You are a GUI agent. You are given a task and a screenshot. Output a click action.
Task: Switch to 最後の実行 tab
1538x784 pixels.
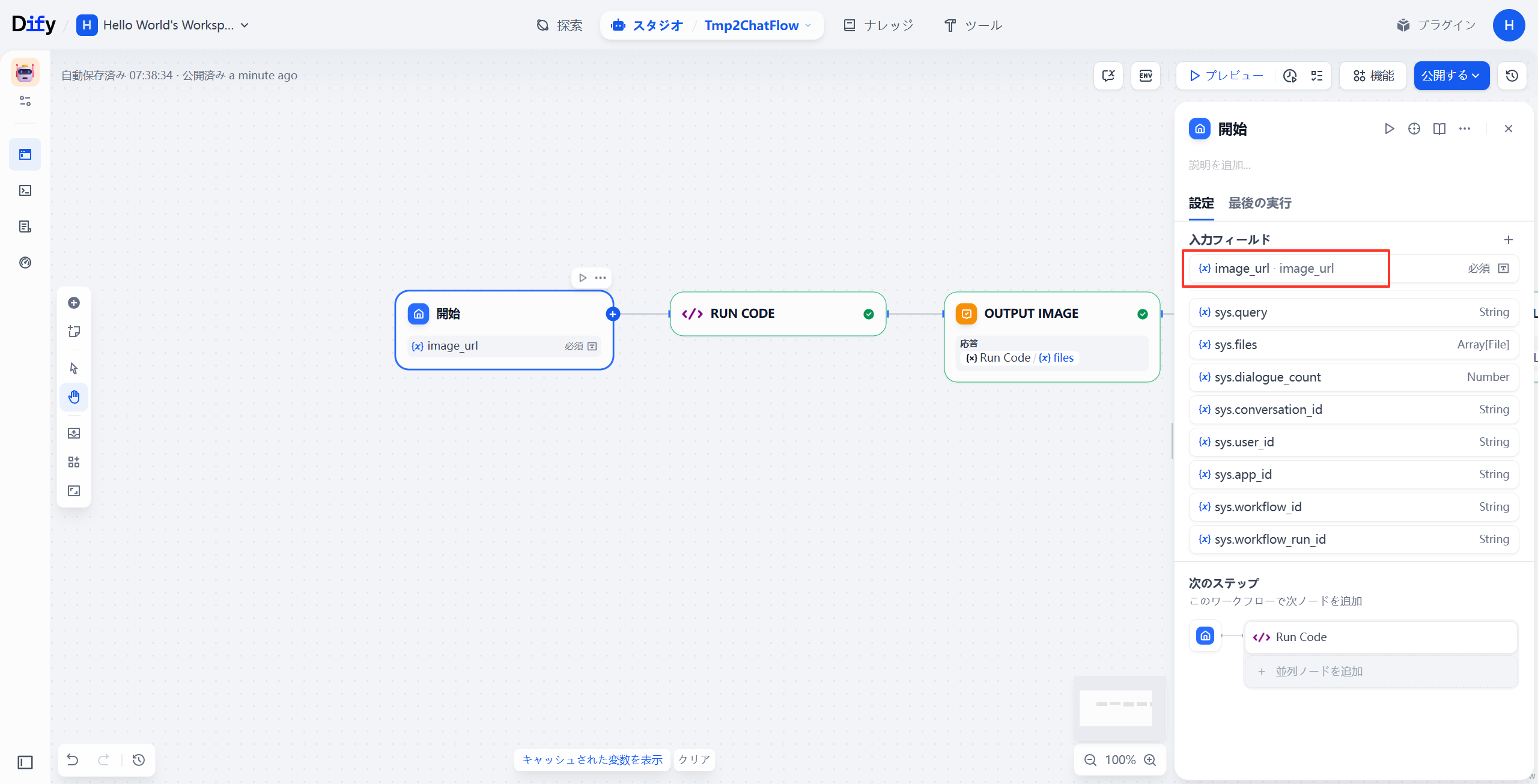1259,203
